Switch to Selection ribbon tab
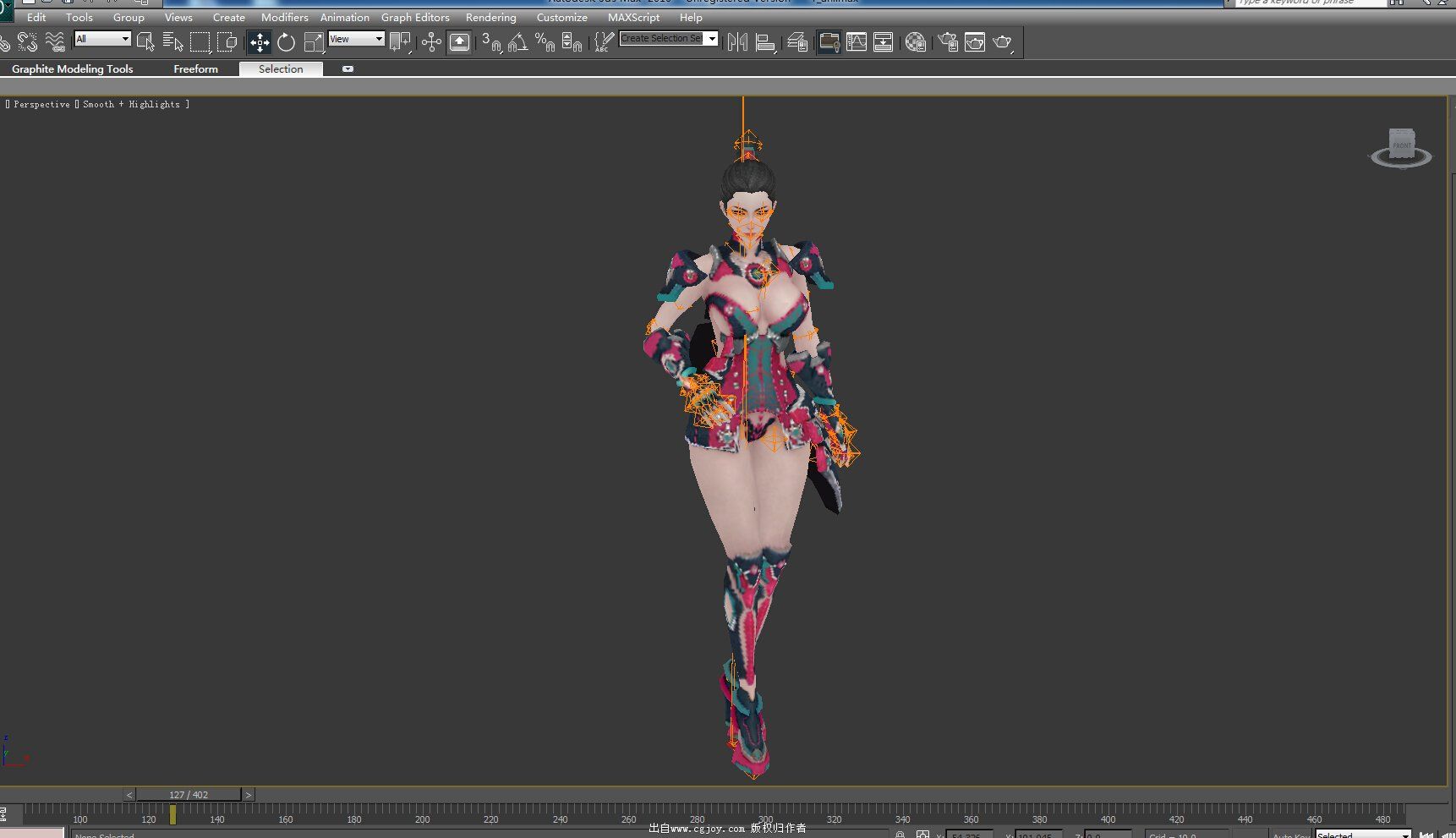This screenshot has width=1456, height=838. (x=281, y=69)
